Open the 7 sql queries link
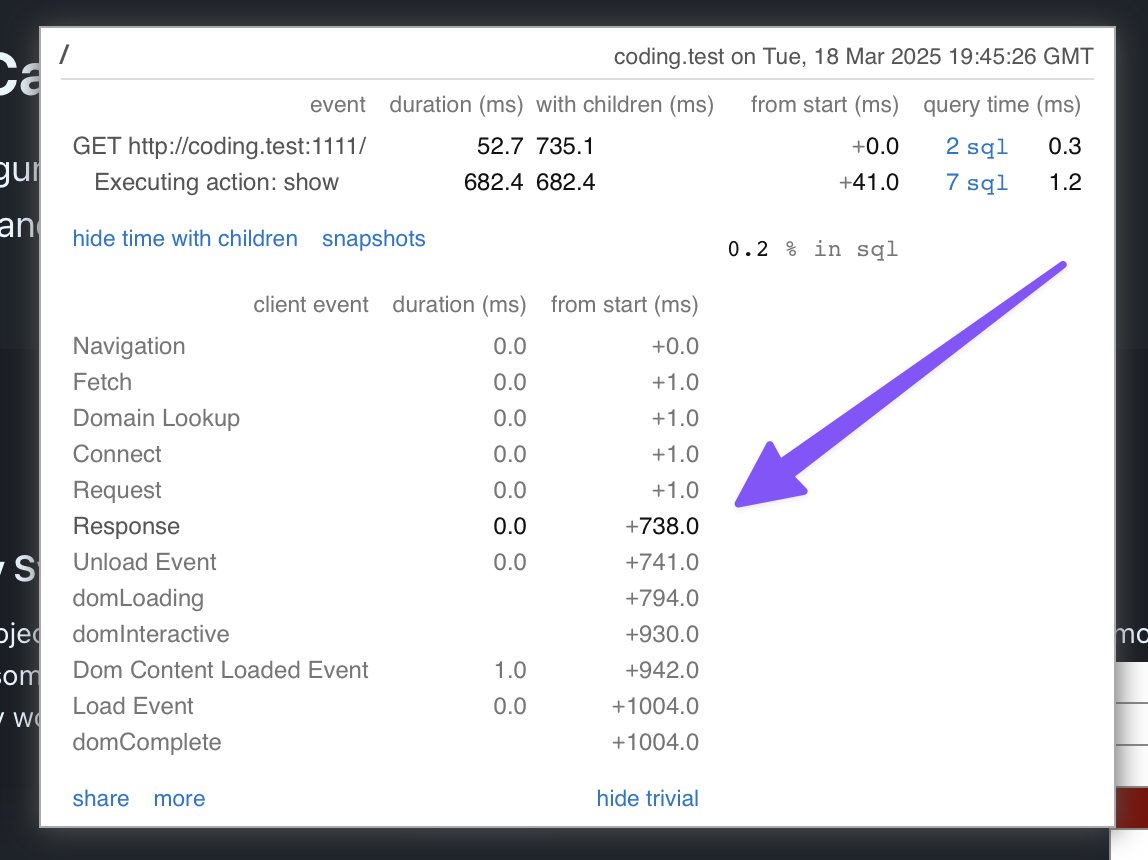Viewport: 1148px width, 860px height. point(977,182)
